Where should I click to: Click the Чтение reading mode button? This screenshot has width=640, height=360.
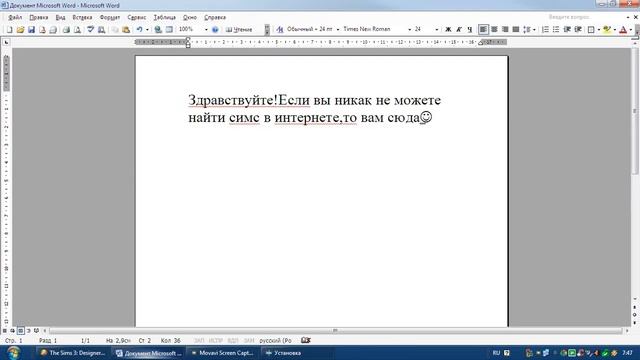click(x=239, y=29)
